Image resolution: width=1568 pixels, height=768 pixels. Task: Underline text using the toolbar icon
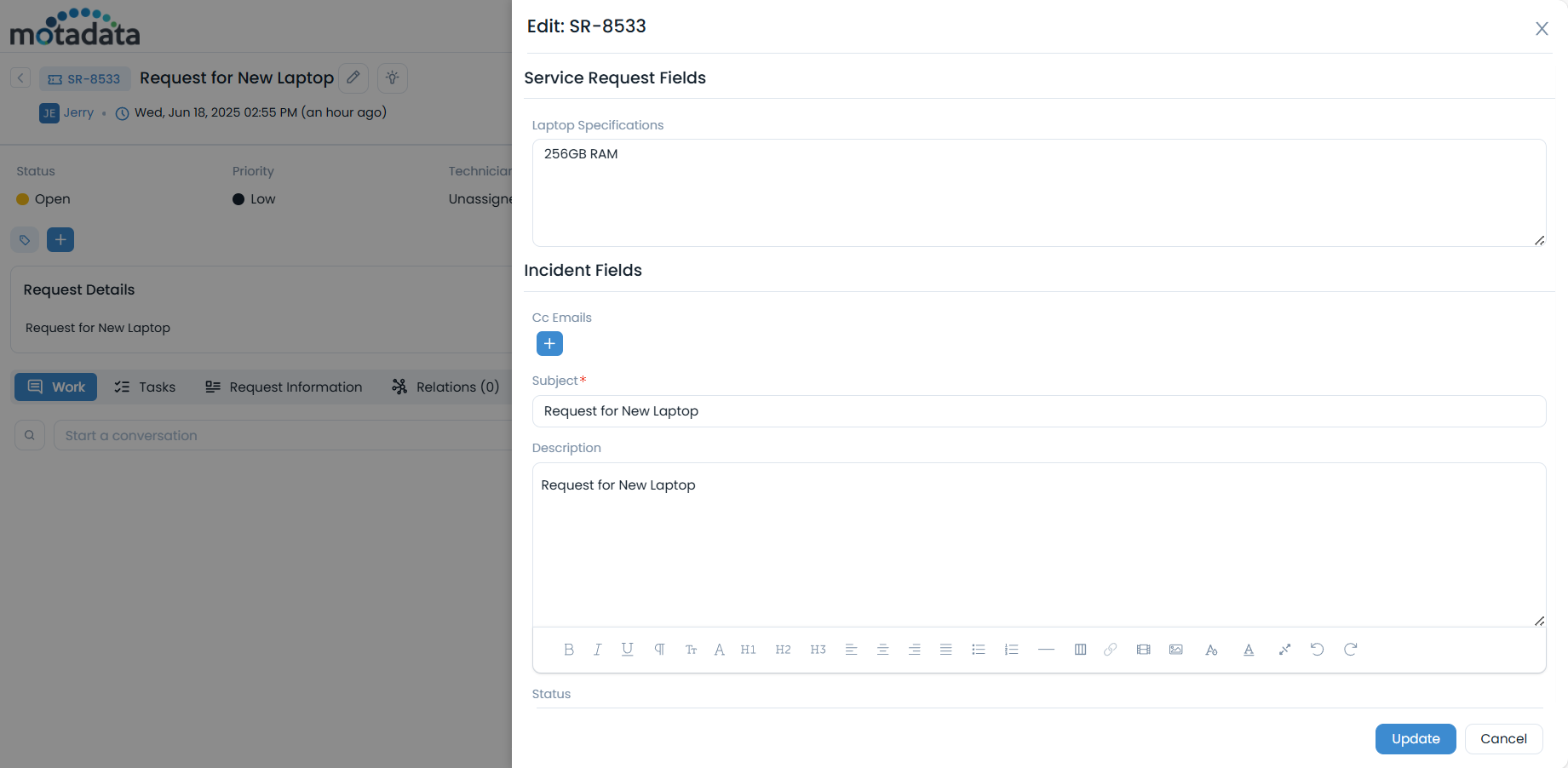628,650
